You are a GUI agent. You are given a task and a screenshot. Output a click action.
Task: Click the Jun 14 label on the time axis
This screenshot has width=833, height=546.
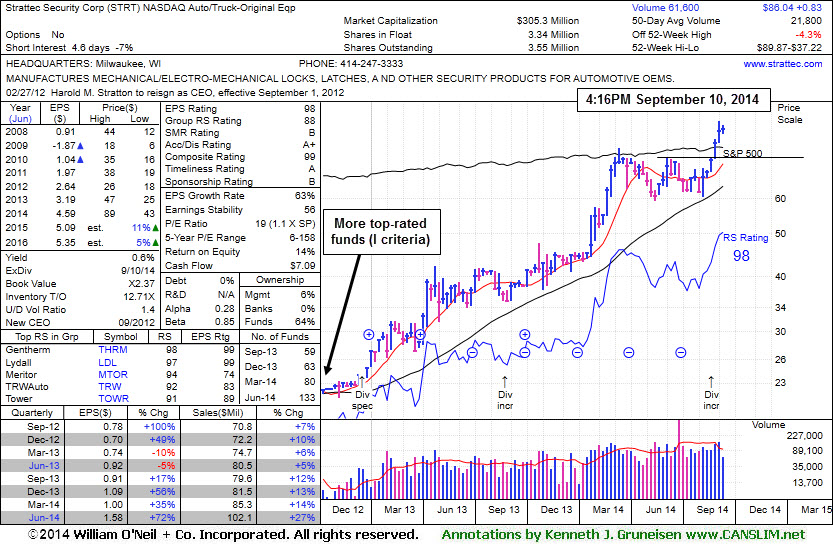tap(660, 510)
